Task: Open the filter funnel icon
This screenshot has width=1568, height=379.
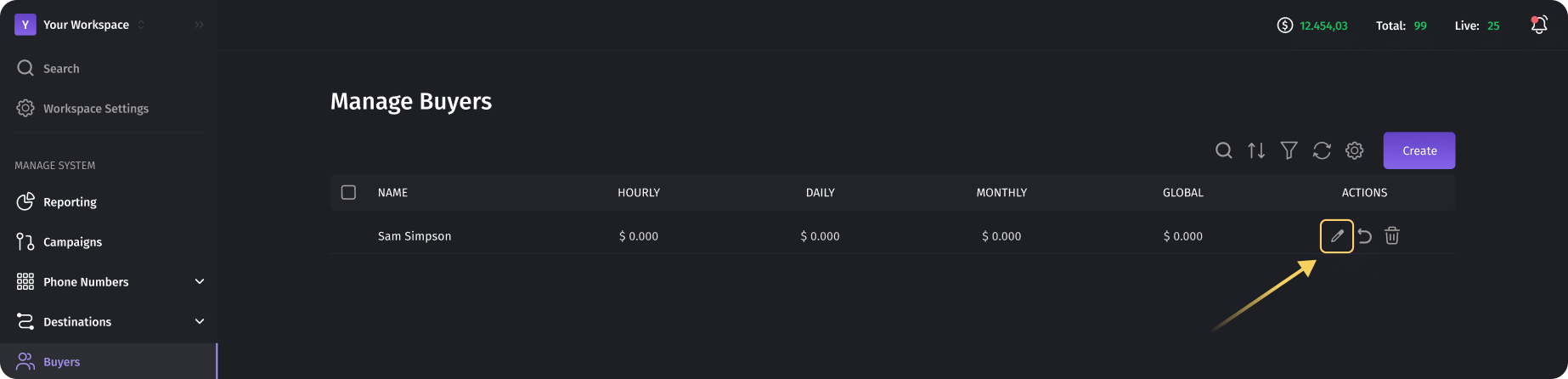Action: [x=1289, y=150]
